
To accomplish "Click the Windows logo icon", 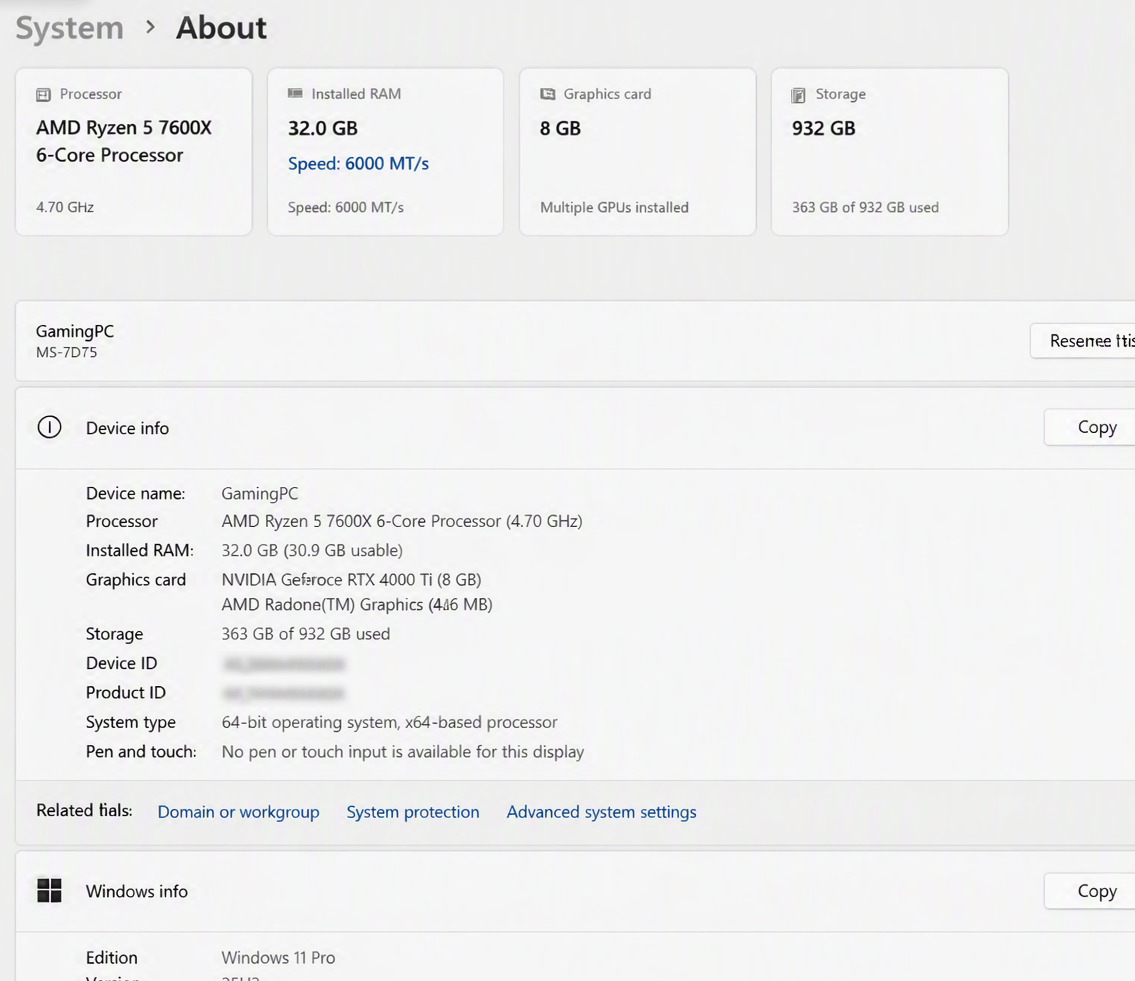I will (49, 891).
